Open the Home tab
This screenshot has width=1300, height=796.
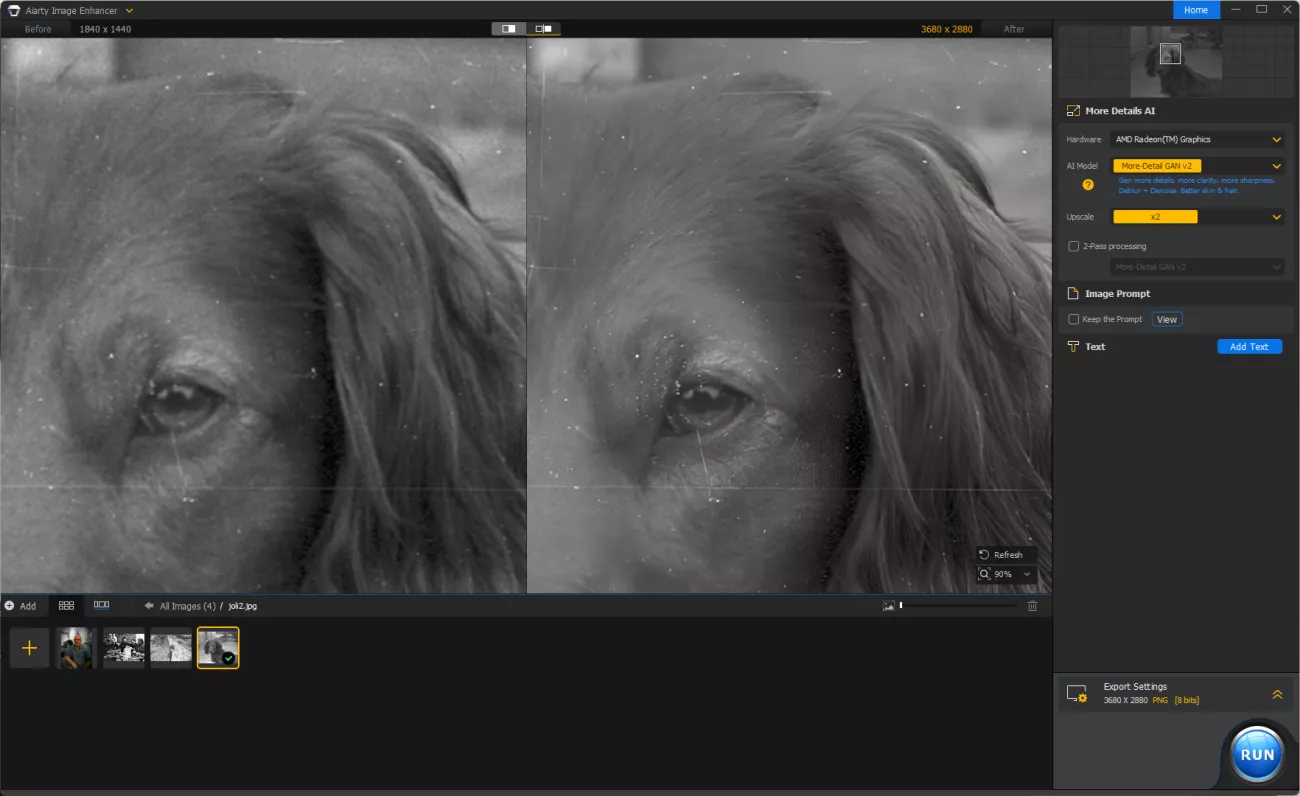click(x=1196, y=10)
